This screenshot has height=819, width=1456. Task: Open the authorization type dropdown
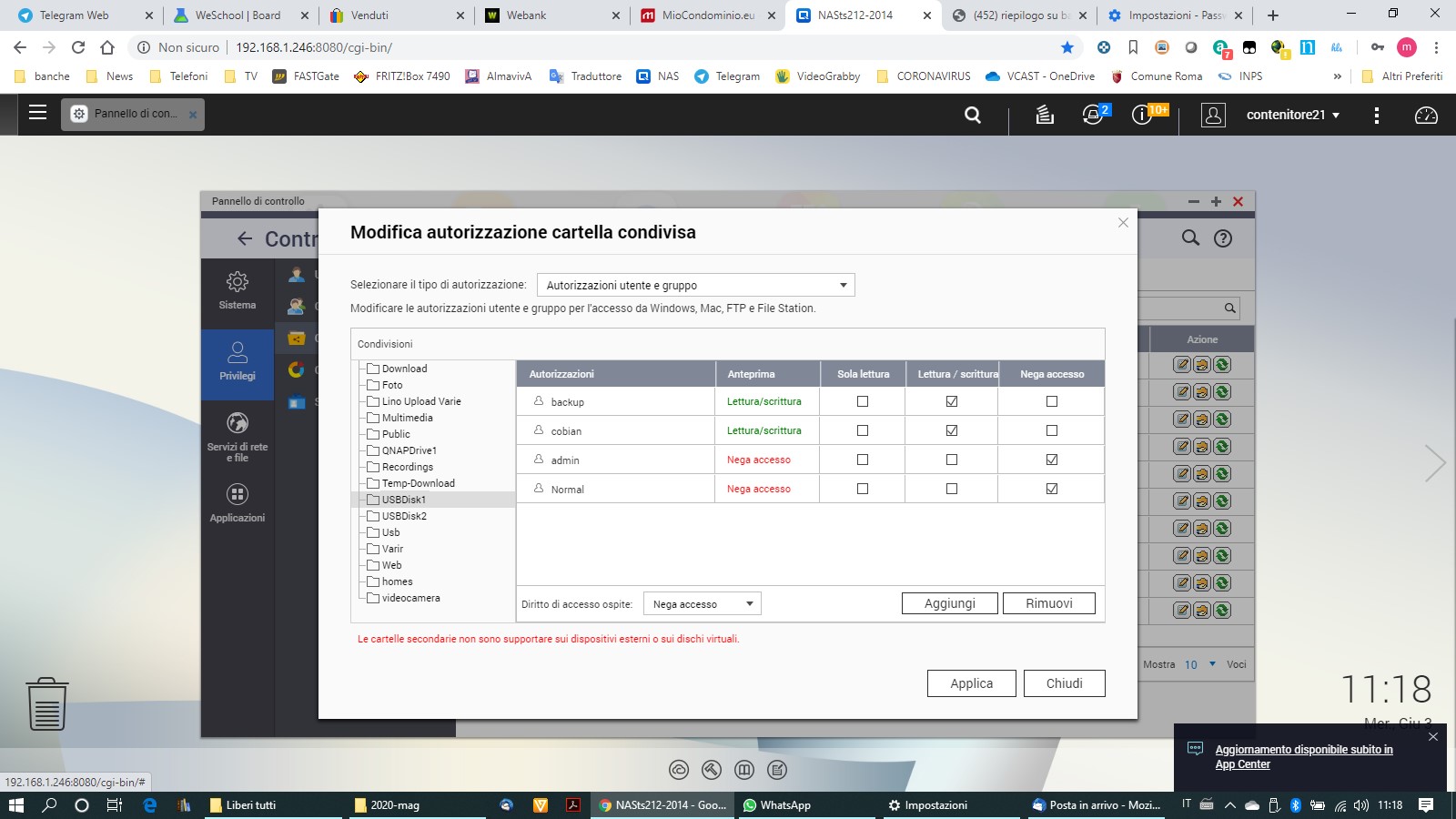pos(696,285)
